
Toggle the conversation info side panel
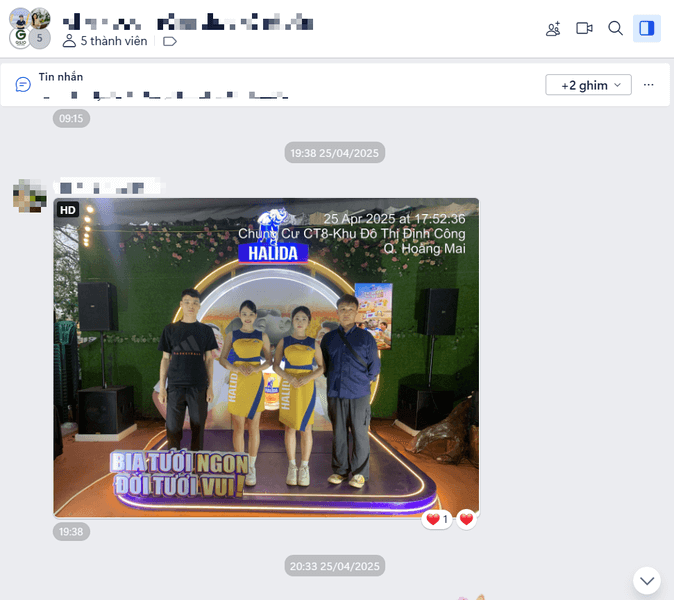point(646,29)
